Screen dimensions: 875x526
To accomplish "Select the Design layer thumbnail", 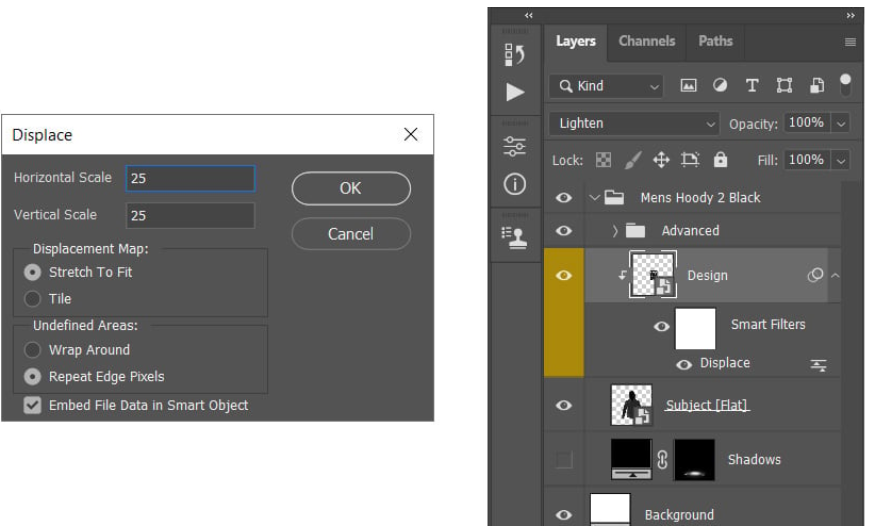I will point(653,274).
